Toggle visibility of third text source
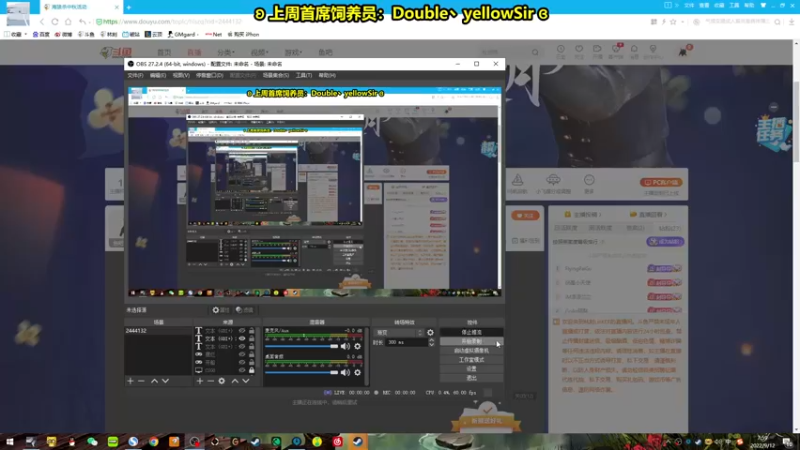The image size is (800, 450). (x=242, y=346)
